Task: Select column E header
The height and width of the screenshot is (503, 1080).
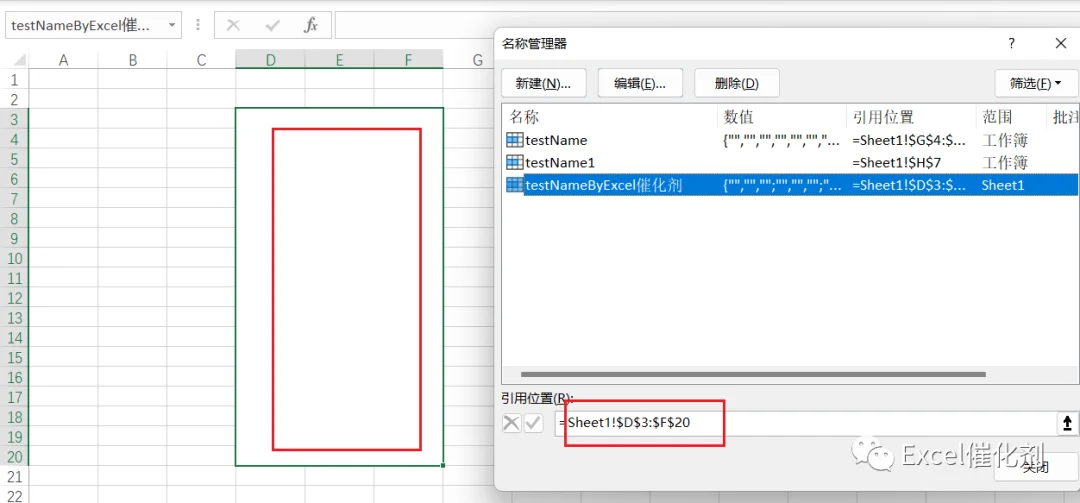Action: pyautogui.click(x=340, y=60)
